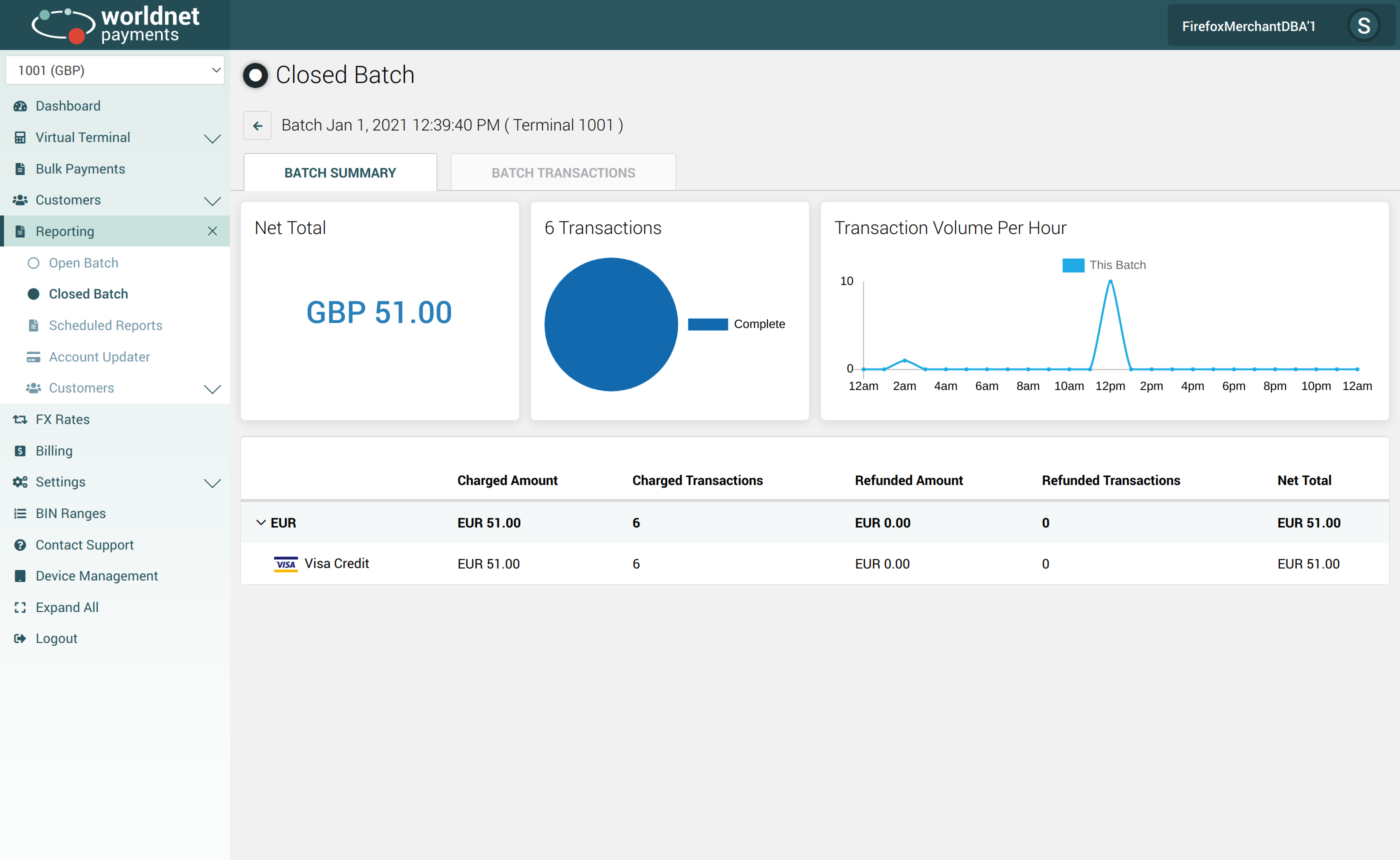Click the Billing dollar icon
This screenshot has width=1400, height=860.
pos(20,451)
